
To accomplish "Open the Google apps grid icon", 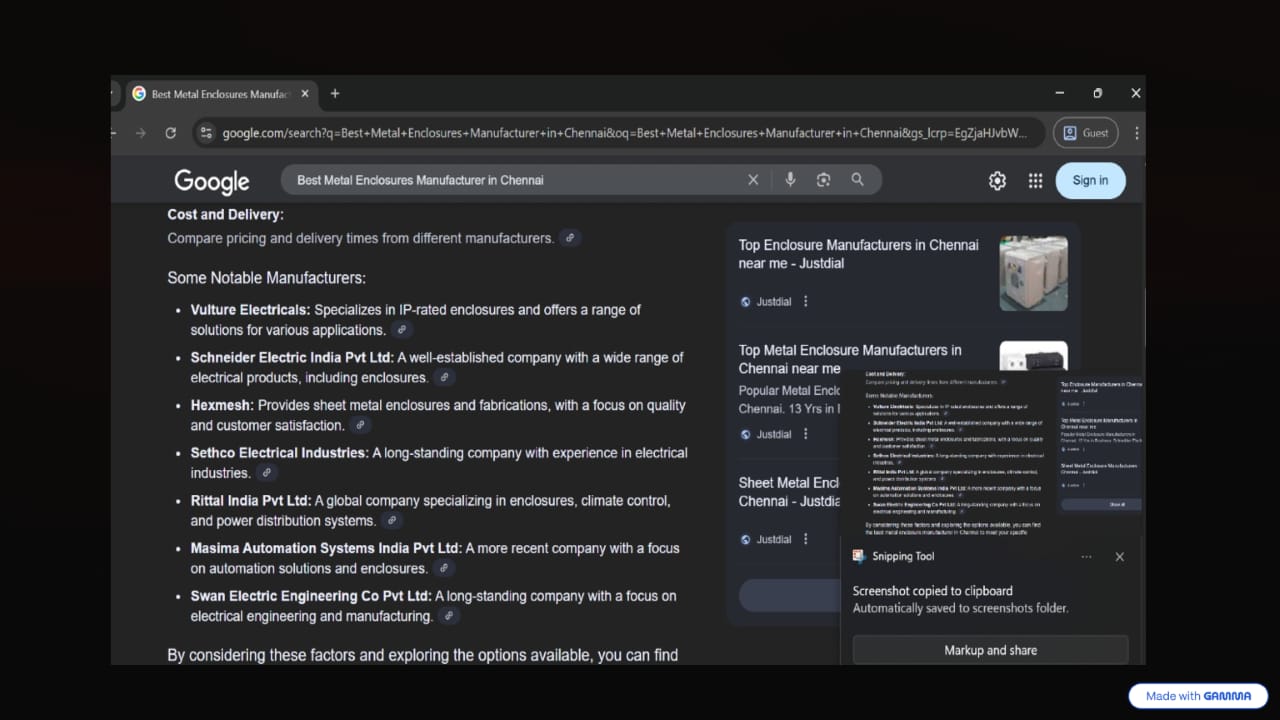I will [x=1035, y=181].
